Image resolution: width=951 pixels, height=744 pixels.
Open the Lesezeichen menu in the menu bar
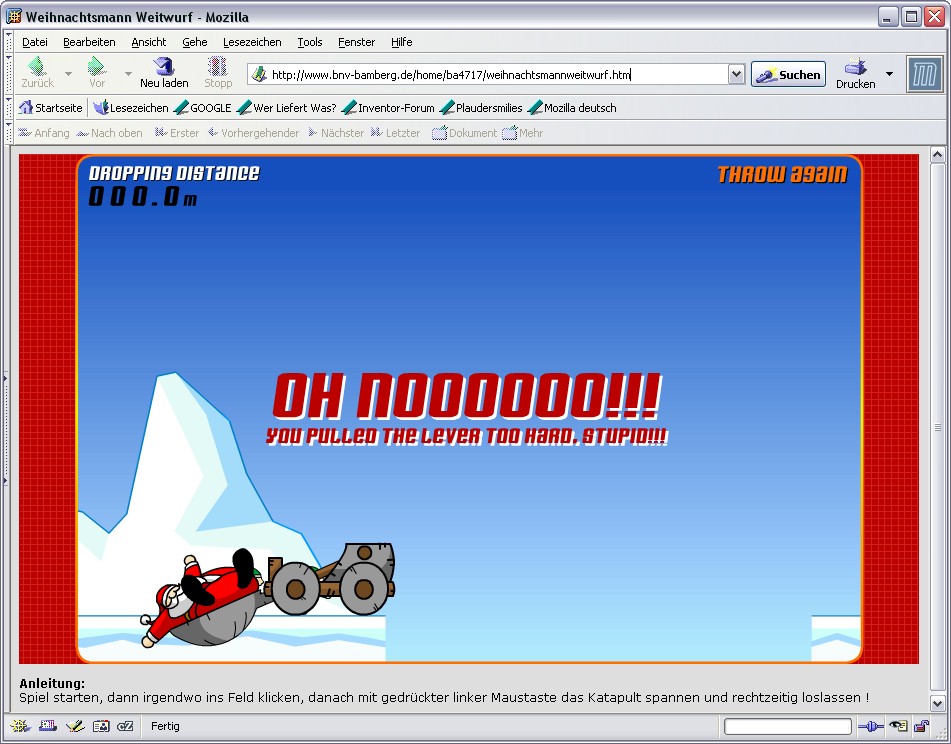[x=252, y=42]
